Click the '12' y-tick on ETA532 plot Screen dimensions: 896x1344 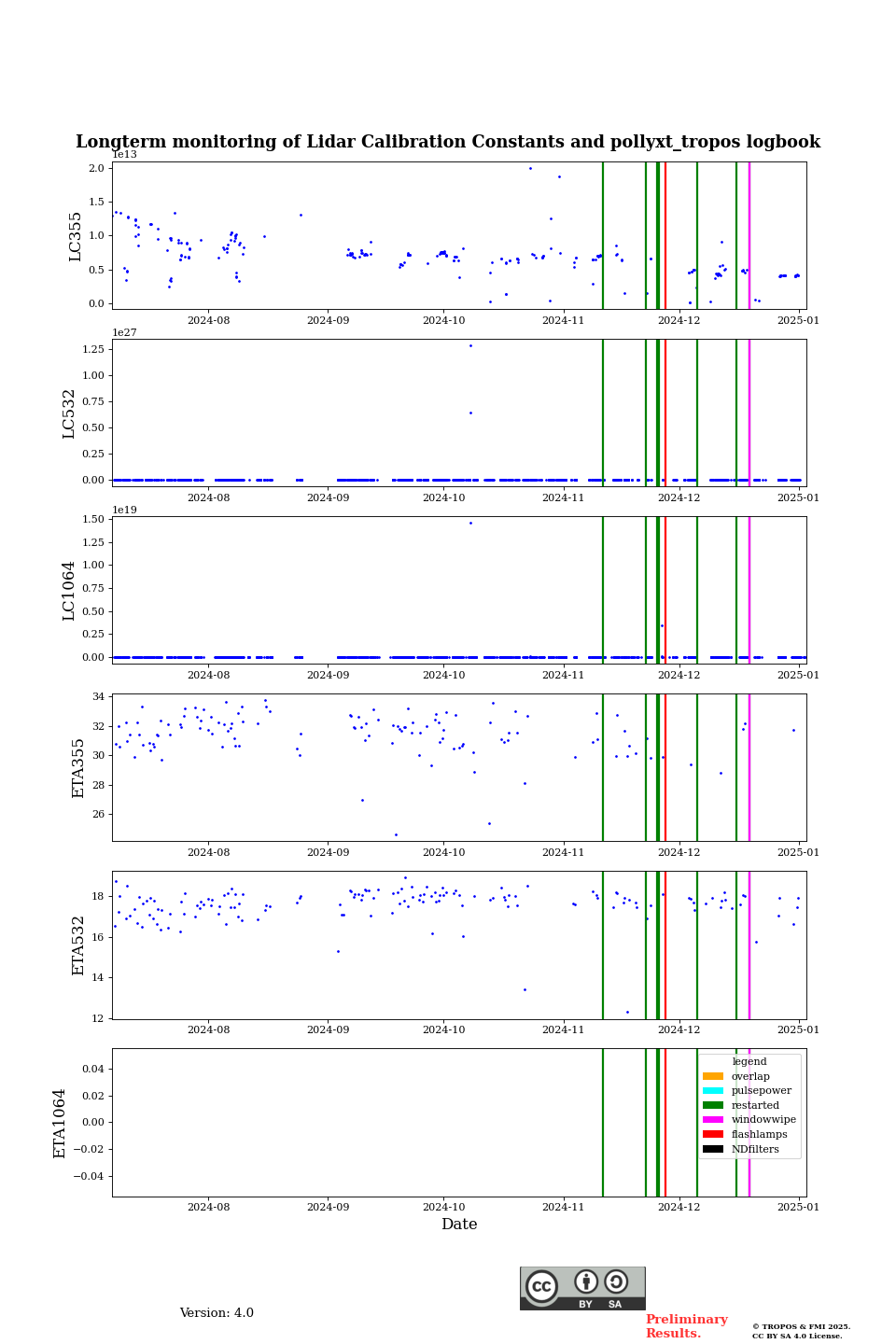(99, 1018)
